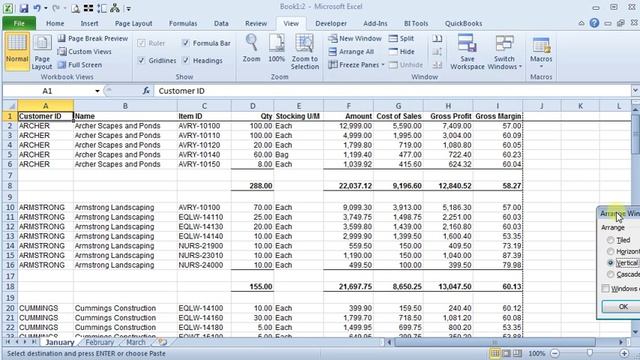Image resolution: width=640 pixels, height=360 pixels.
Task: Toggle the Gridlines checkbox
Action: [141, 60]
